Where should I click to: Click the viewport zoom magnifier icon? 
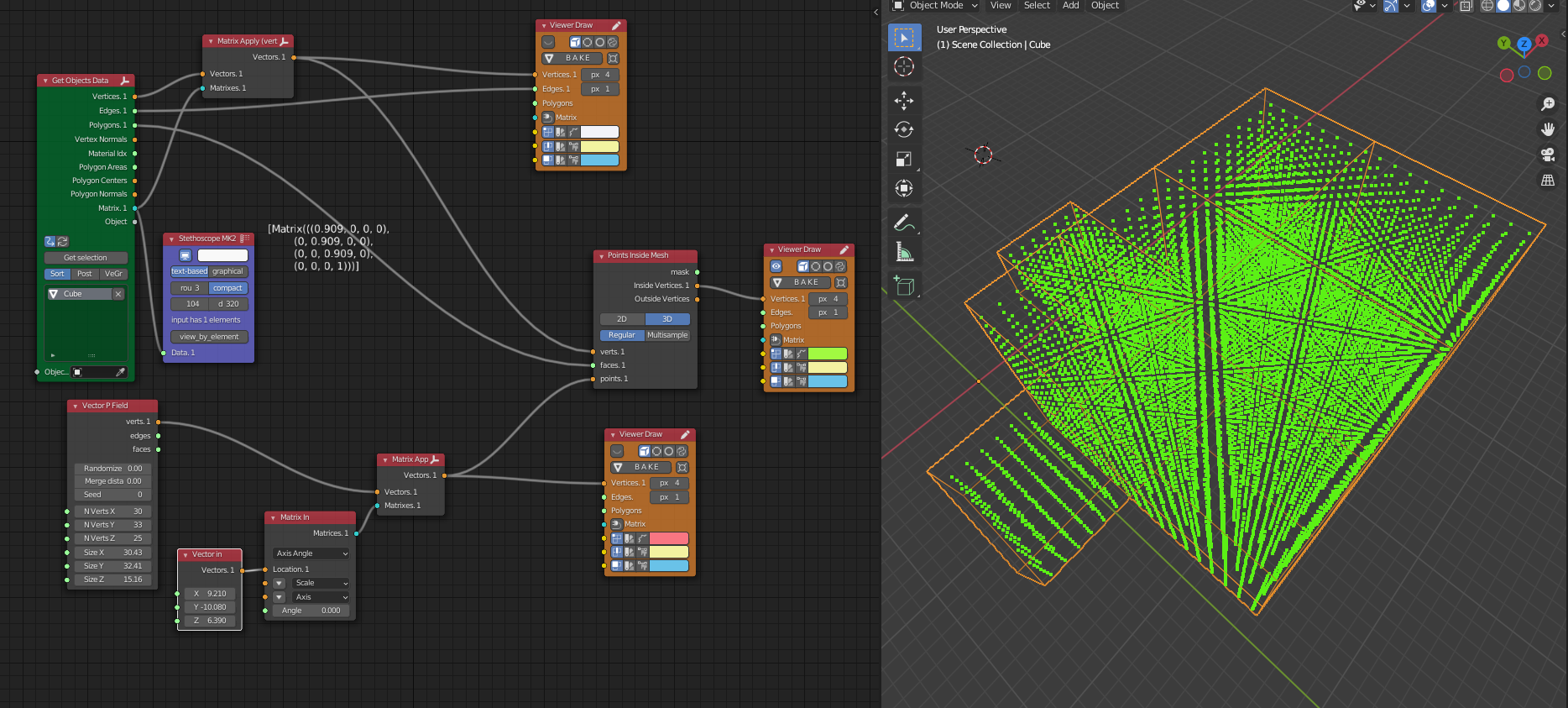[1548, 104]
